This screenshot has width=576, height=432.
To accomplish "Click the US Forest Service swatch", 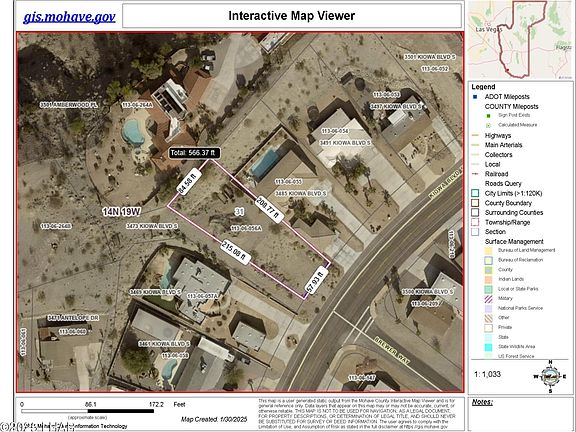I will [488, 356].
